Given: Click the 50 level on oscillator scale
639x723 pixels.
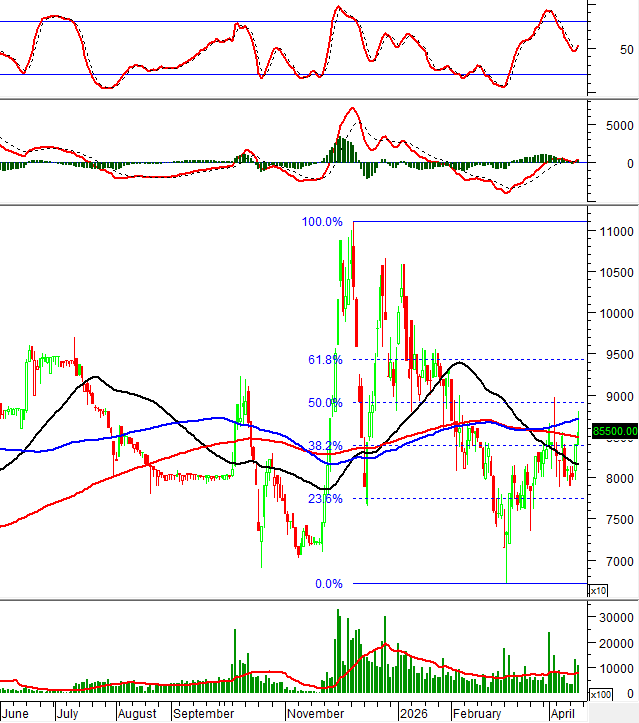Looking at the screenshot, I should (626, 49).
